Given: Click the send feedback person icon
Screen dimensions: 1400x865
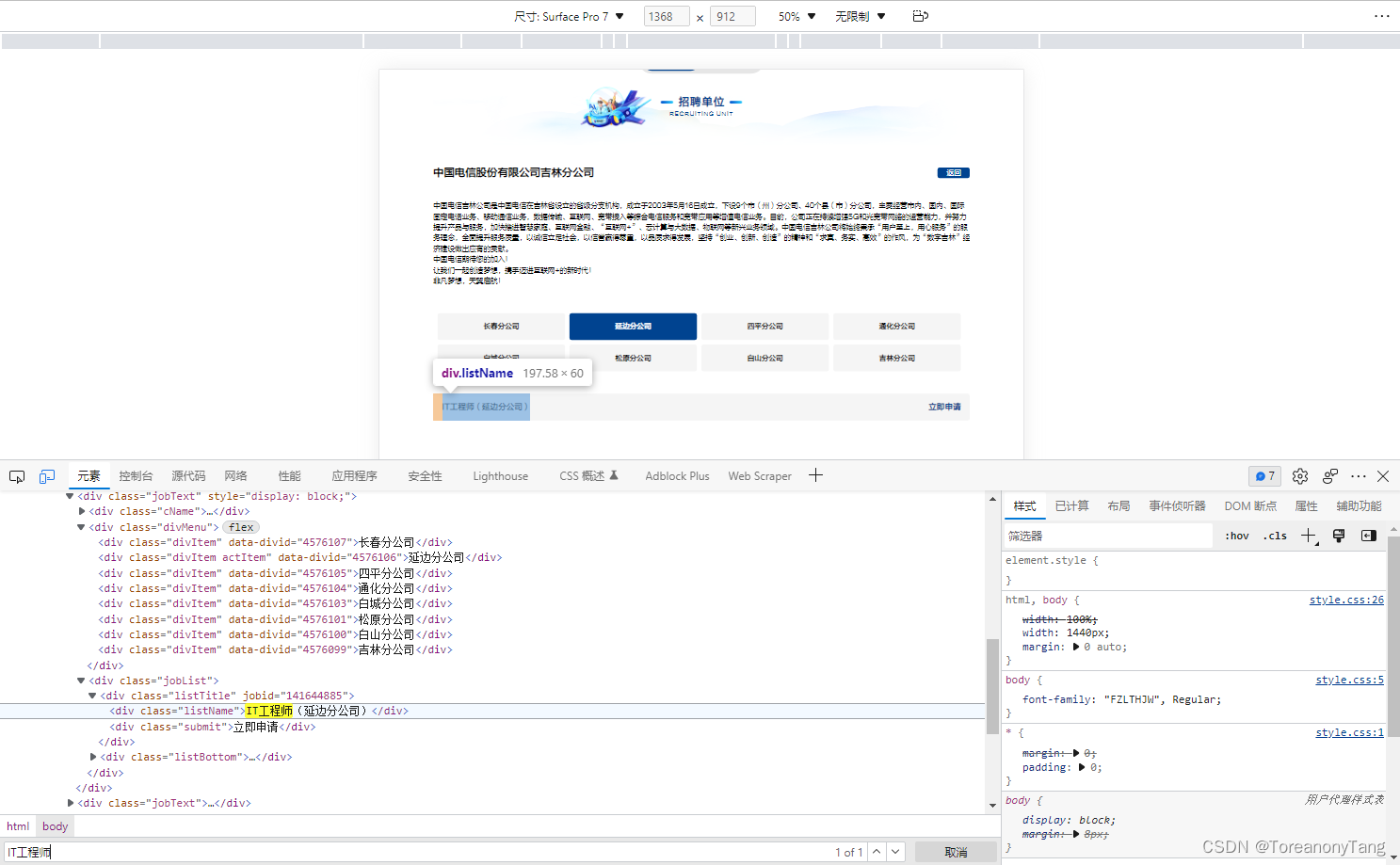Looking at the screenshot, I should (1329, 476).
